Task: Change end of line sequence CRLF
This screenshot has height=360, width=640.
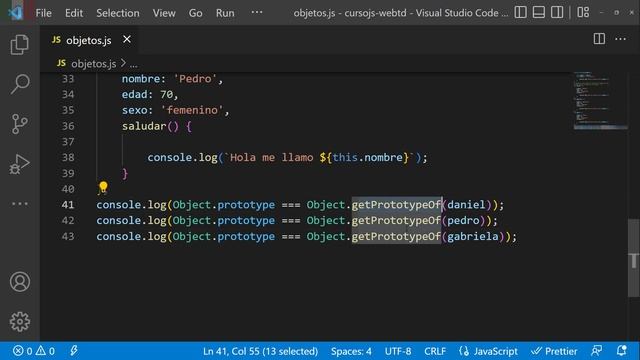Action: coord(435,351)
